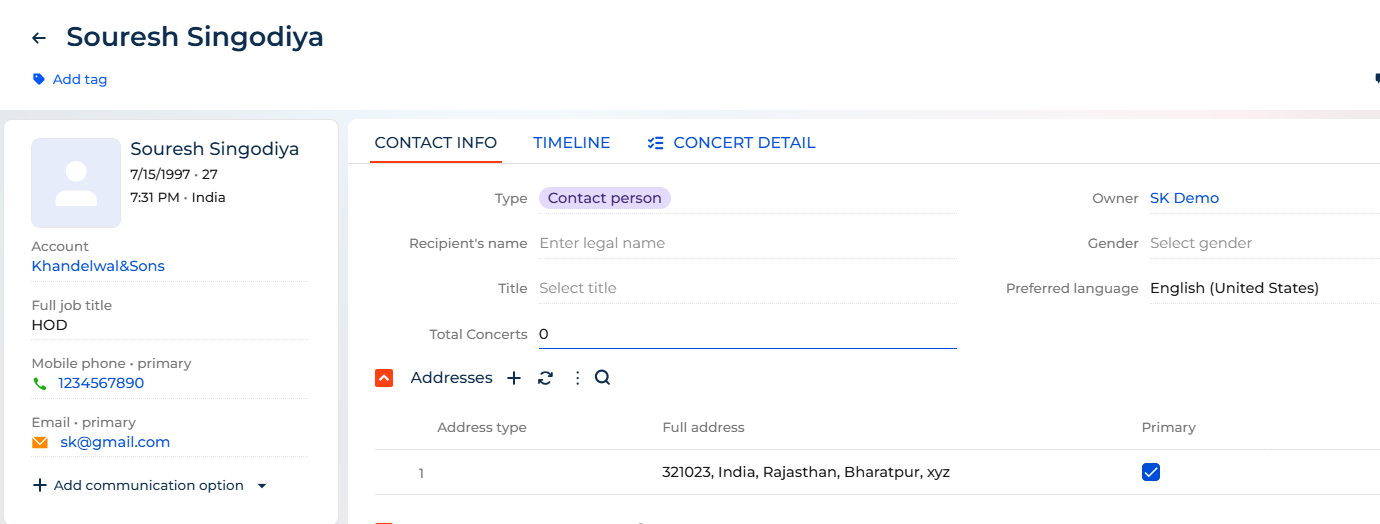Open the Select title dropdown

click(x=748, y=288)
